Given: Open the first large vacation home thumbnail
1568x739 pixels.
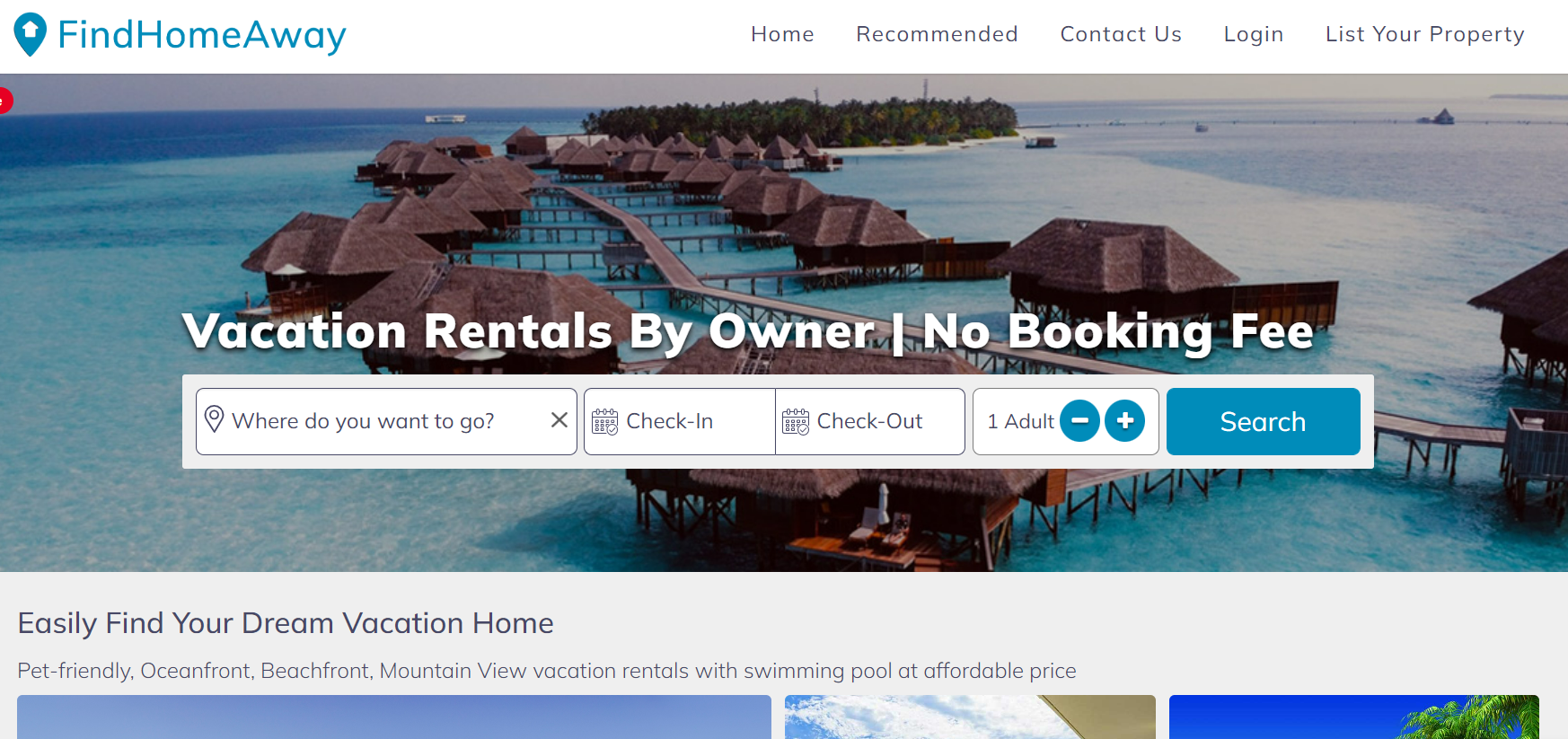Looking at the screenshot, I should (x=394, y=717).
